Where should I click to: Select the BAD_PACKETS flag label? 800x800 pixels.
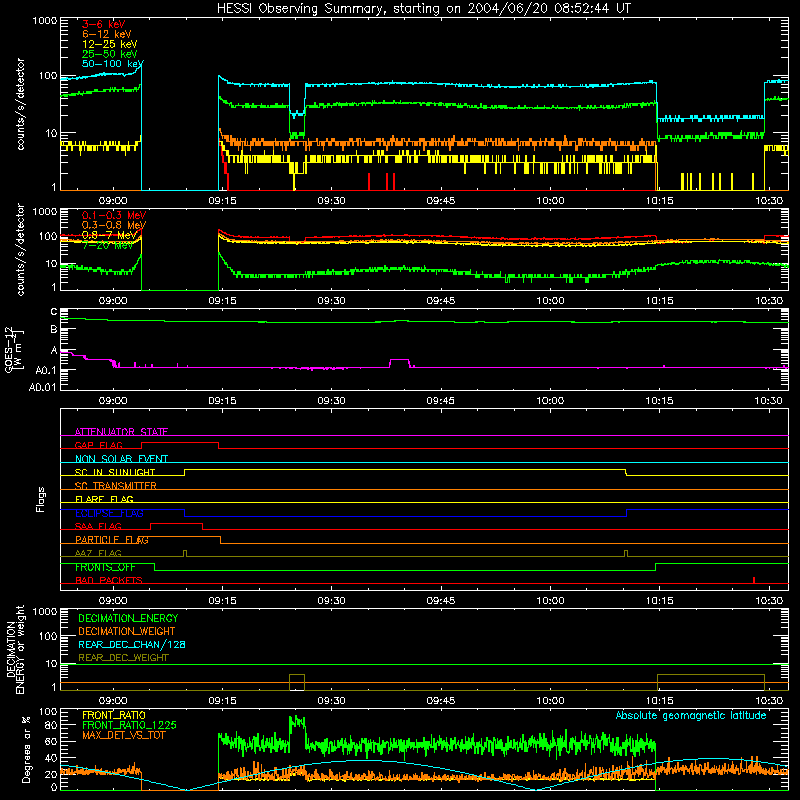coord(109,580)
